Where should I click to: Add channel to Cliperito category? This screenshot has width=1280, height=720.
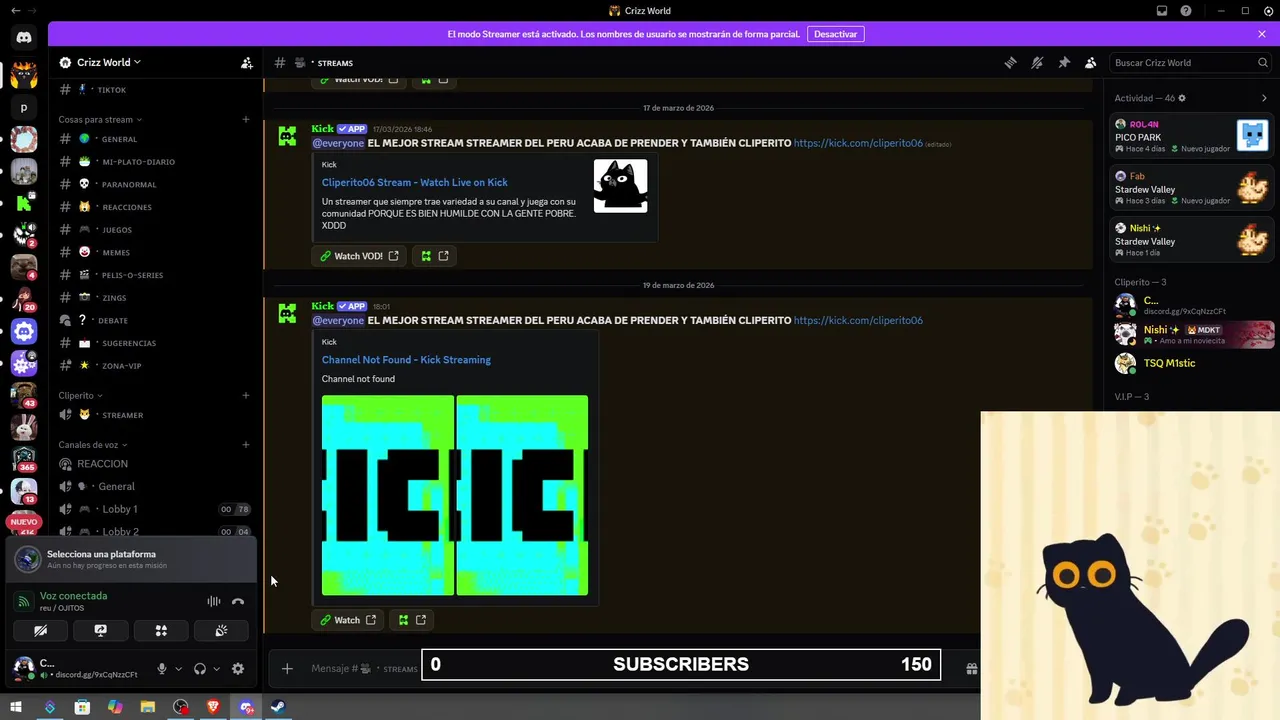pyautogui.click(x=246, y=395)
